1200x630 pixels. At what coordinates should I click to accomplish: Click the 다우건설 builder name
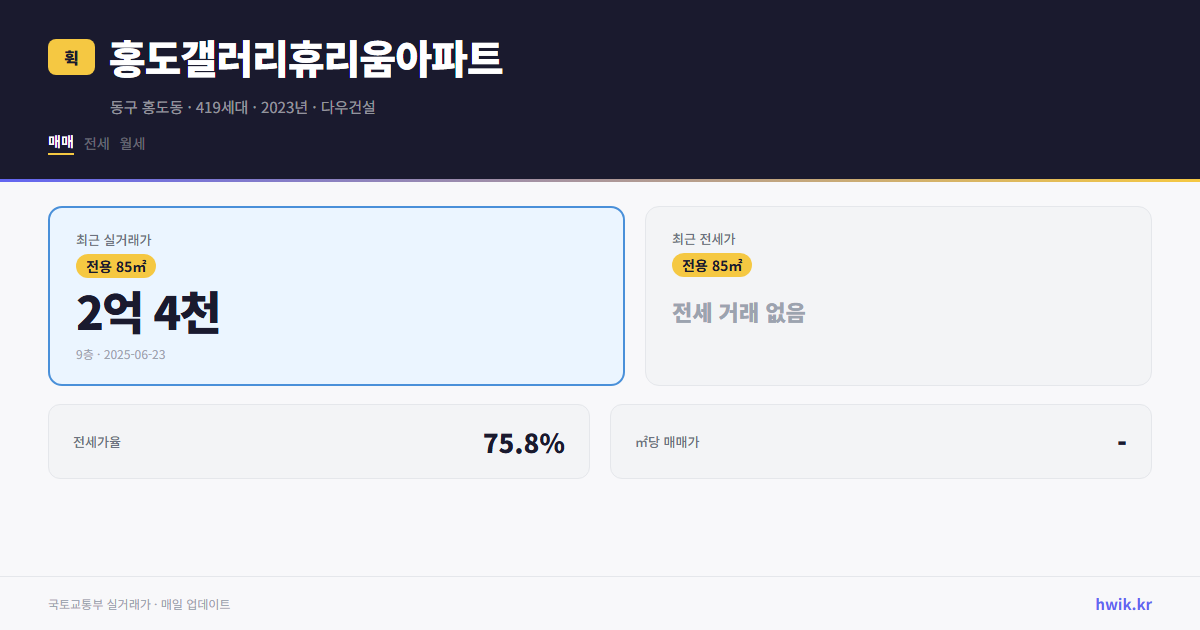350,107
